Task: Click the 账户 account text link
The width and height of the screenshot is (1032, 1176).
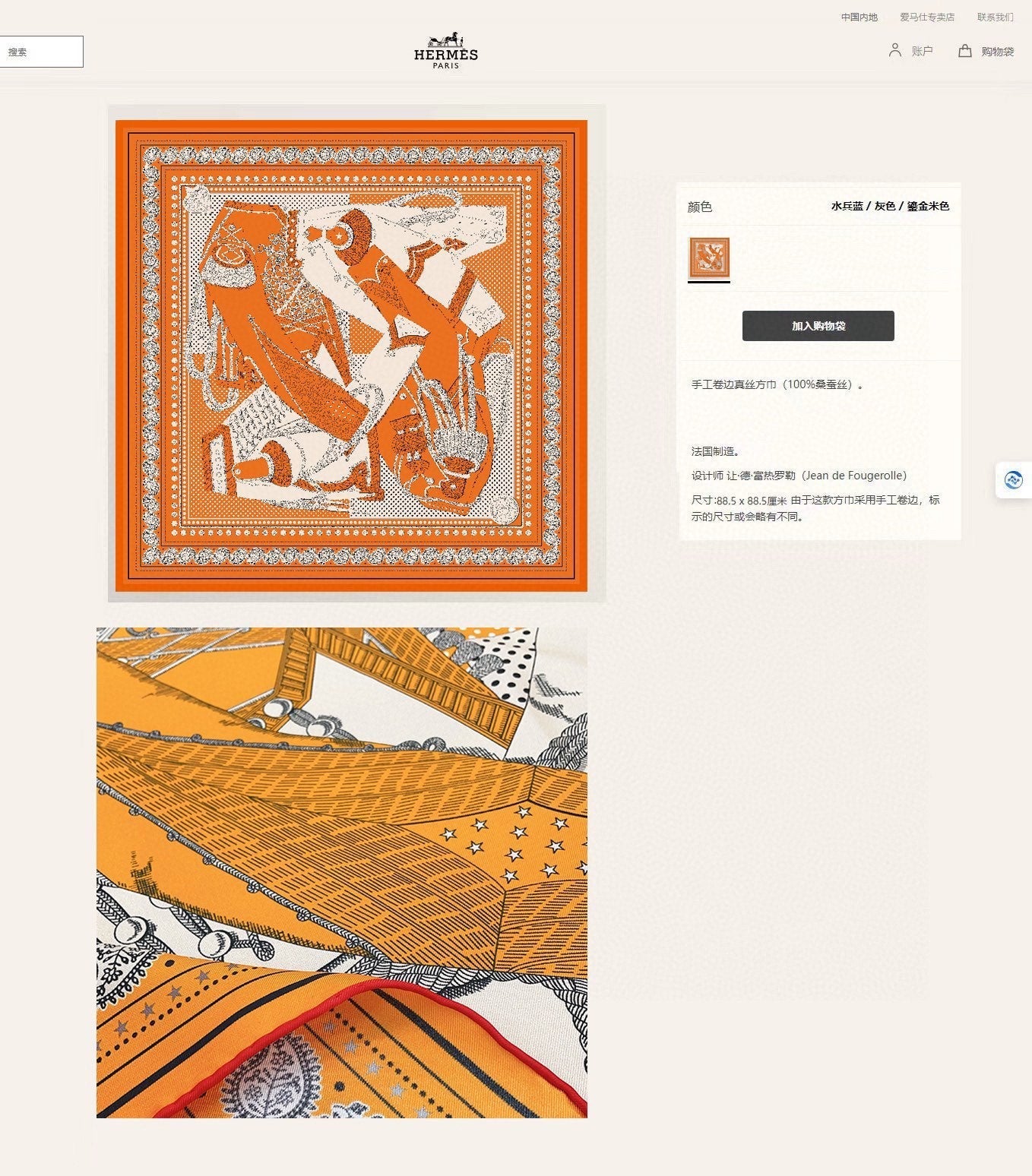Action: [922, 51]
